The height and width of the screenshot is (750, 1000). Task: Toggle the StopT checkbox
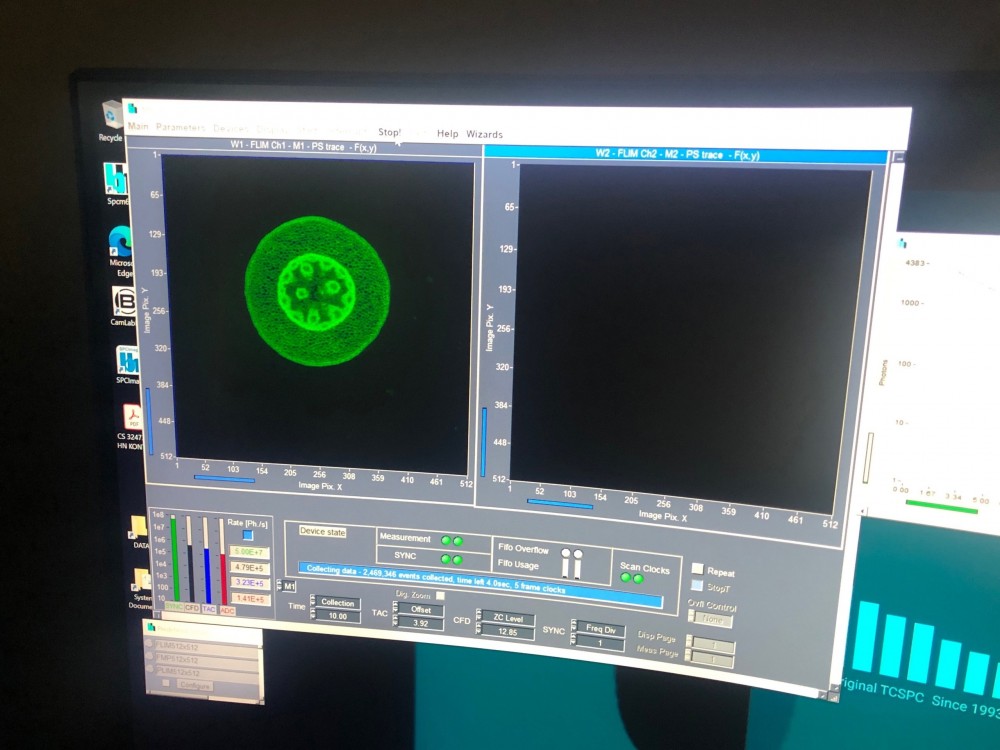(697, 586)
